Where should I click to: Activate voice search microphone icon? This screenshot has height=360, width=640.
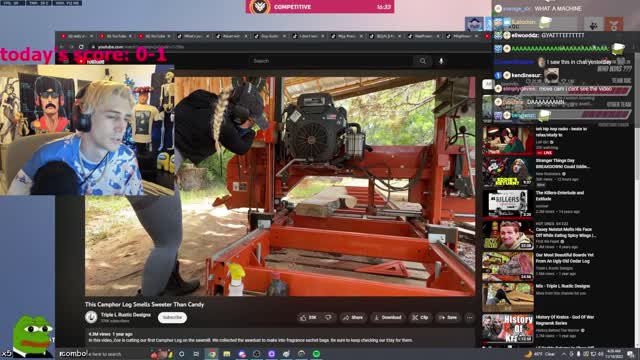441,61
